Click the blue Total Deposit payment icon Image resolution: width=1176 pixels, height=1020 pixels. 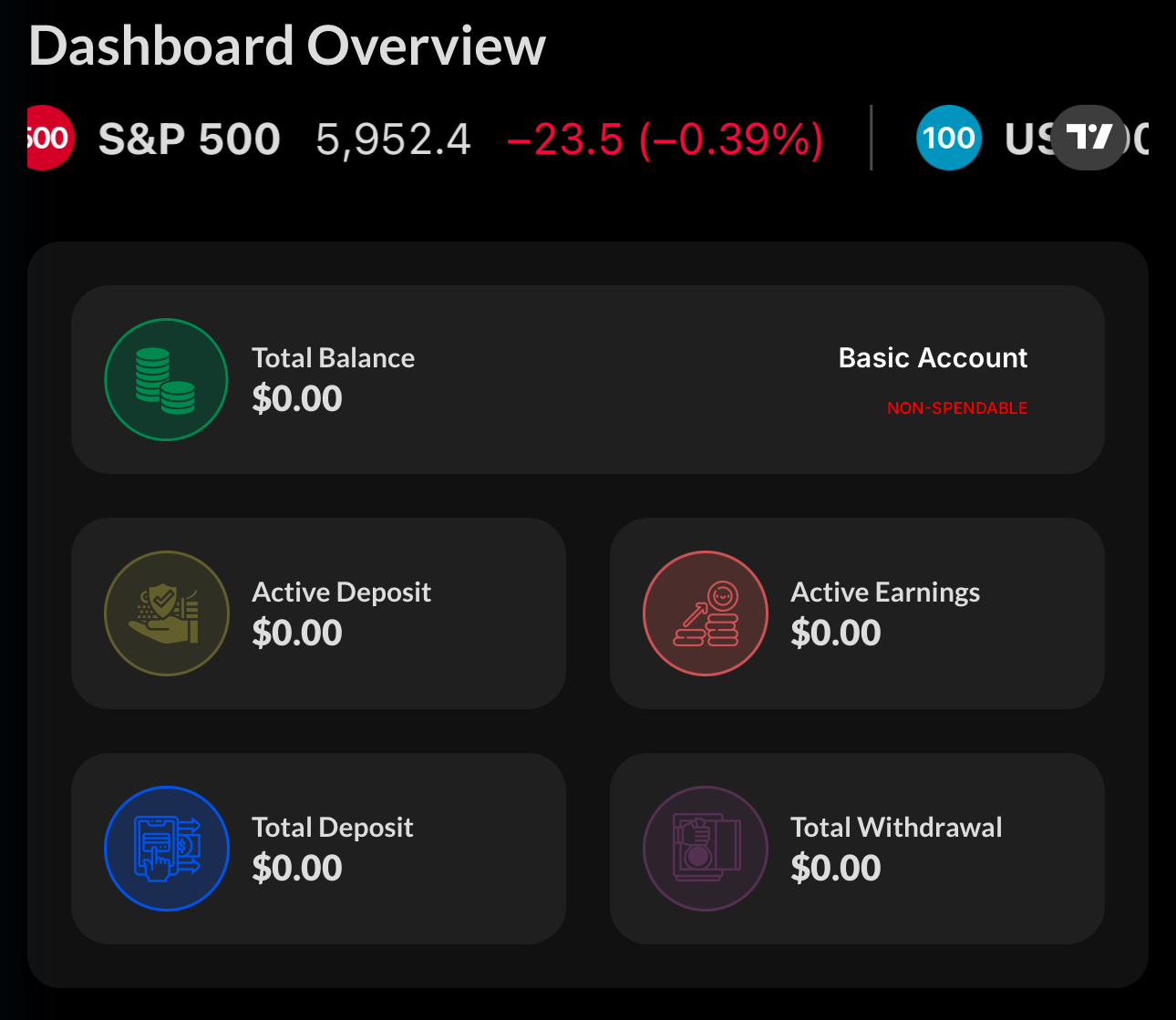point(166,849)
